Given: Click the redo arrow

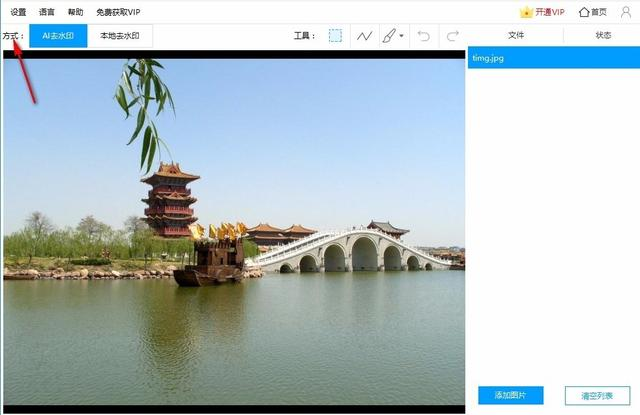Looking at the screenshot, I should pyautogui.click(x=452, y=35).
